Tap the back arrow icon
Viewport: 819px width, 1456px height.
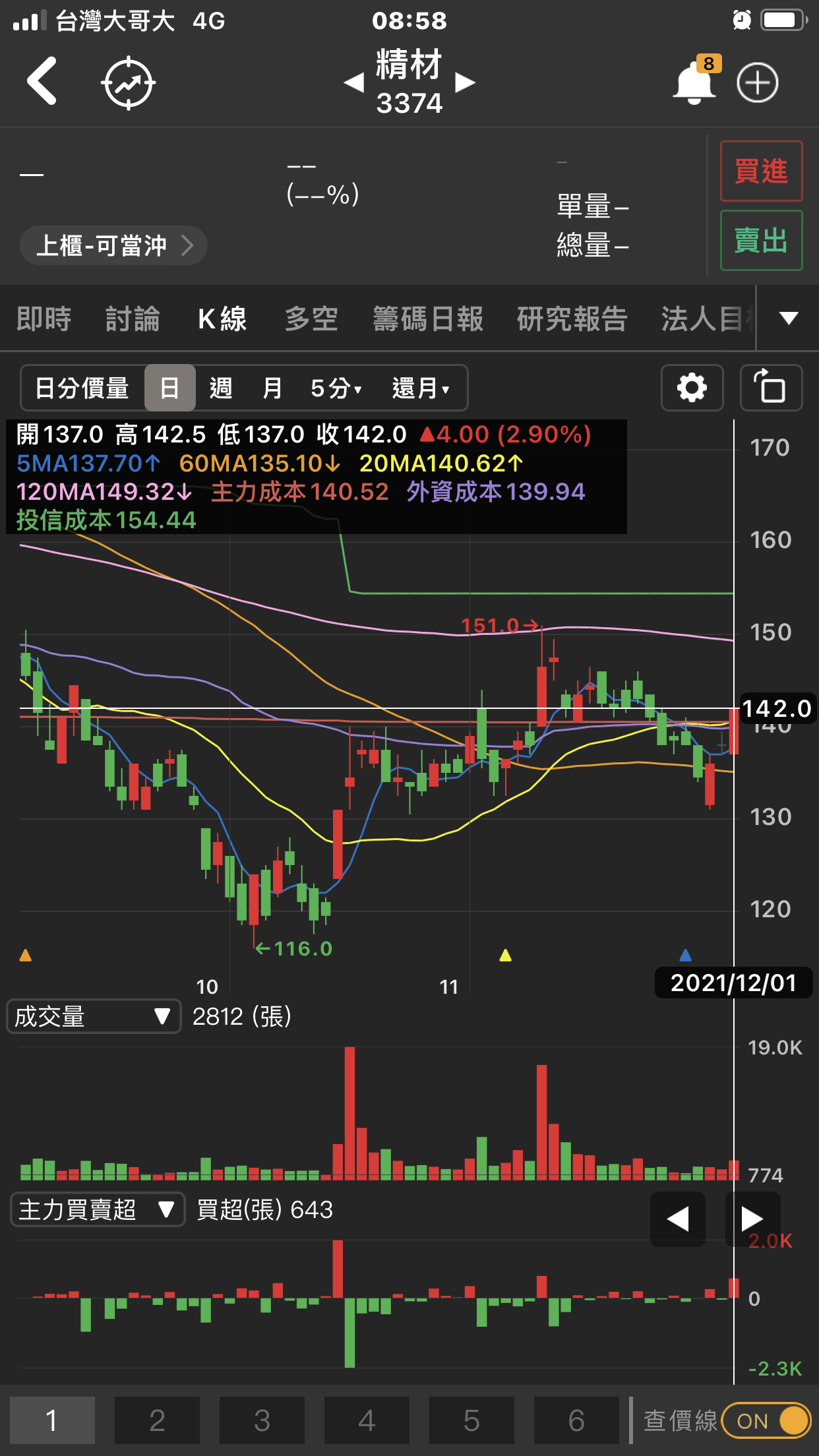(x=42, y=82)
